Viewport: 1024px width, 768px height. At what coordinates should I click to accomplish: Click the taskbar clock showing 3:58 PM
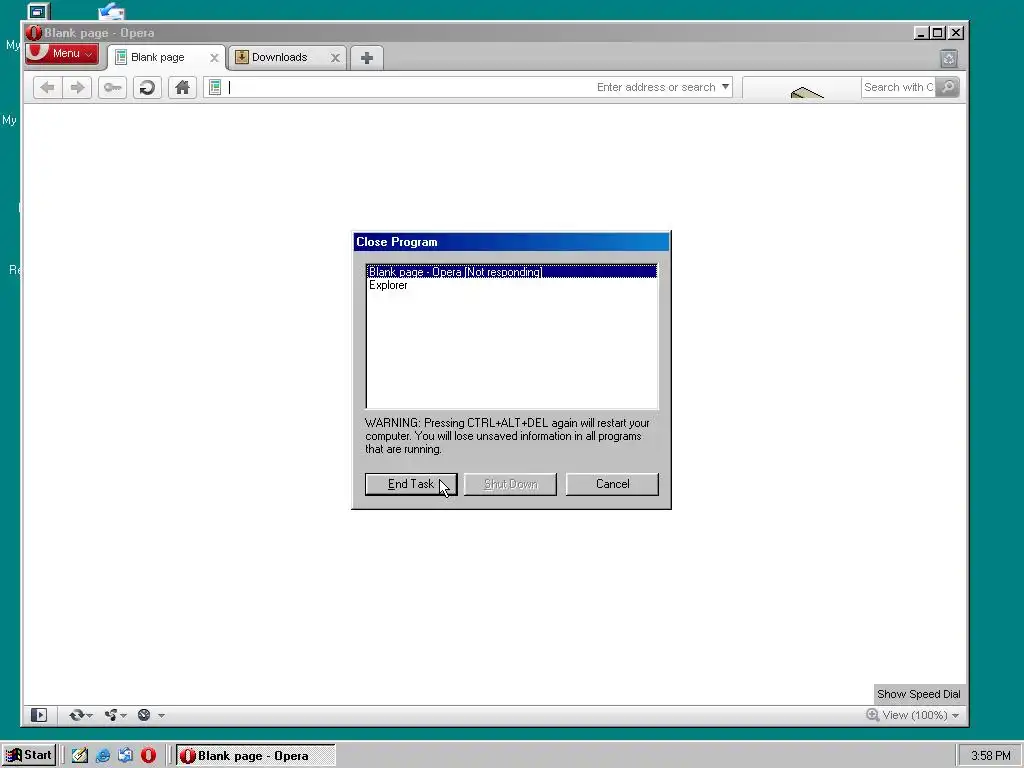coord(990,756)
